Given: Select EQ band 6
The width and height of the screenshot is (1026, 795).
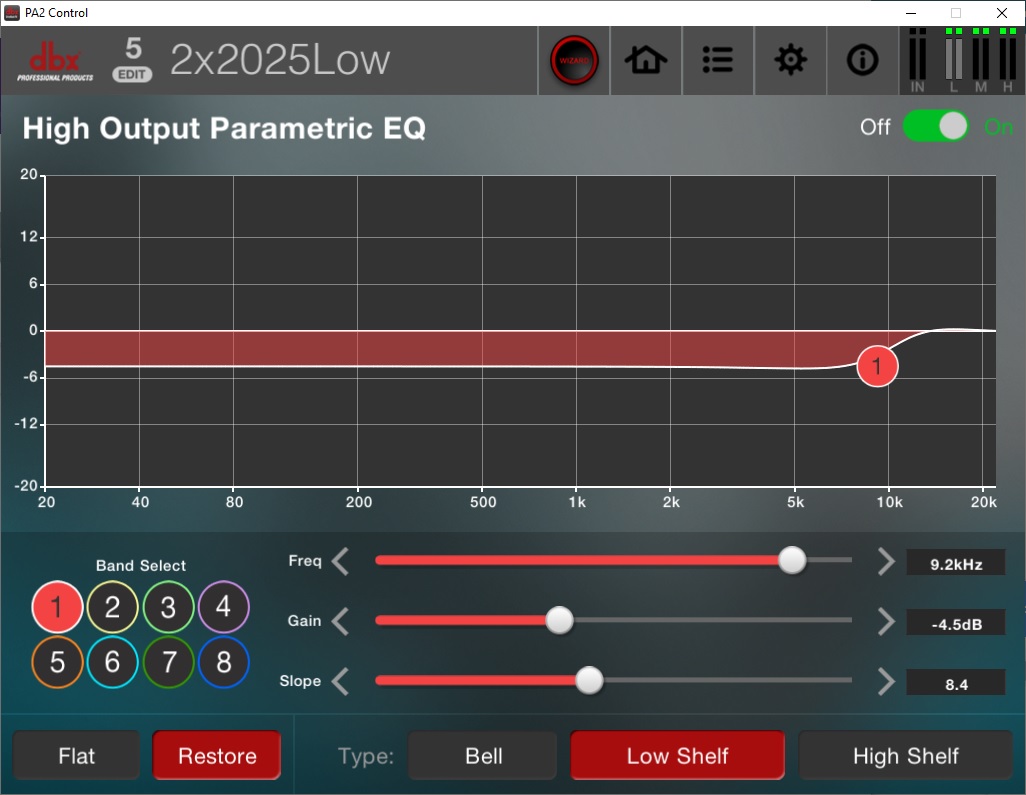Looking at the screenshot, I should 113,662.
